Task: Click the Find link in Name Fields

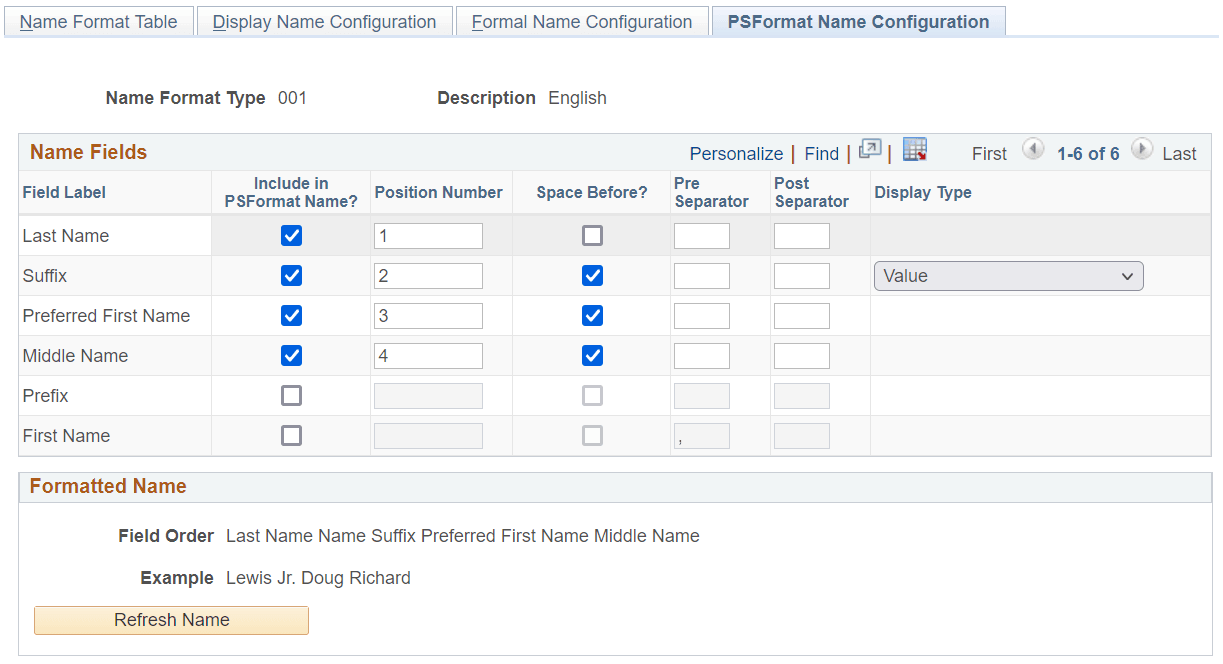Action: point(821,154)
